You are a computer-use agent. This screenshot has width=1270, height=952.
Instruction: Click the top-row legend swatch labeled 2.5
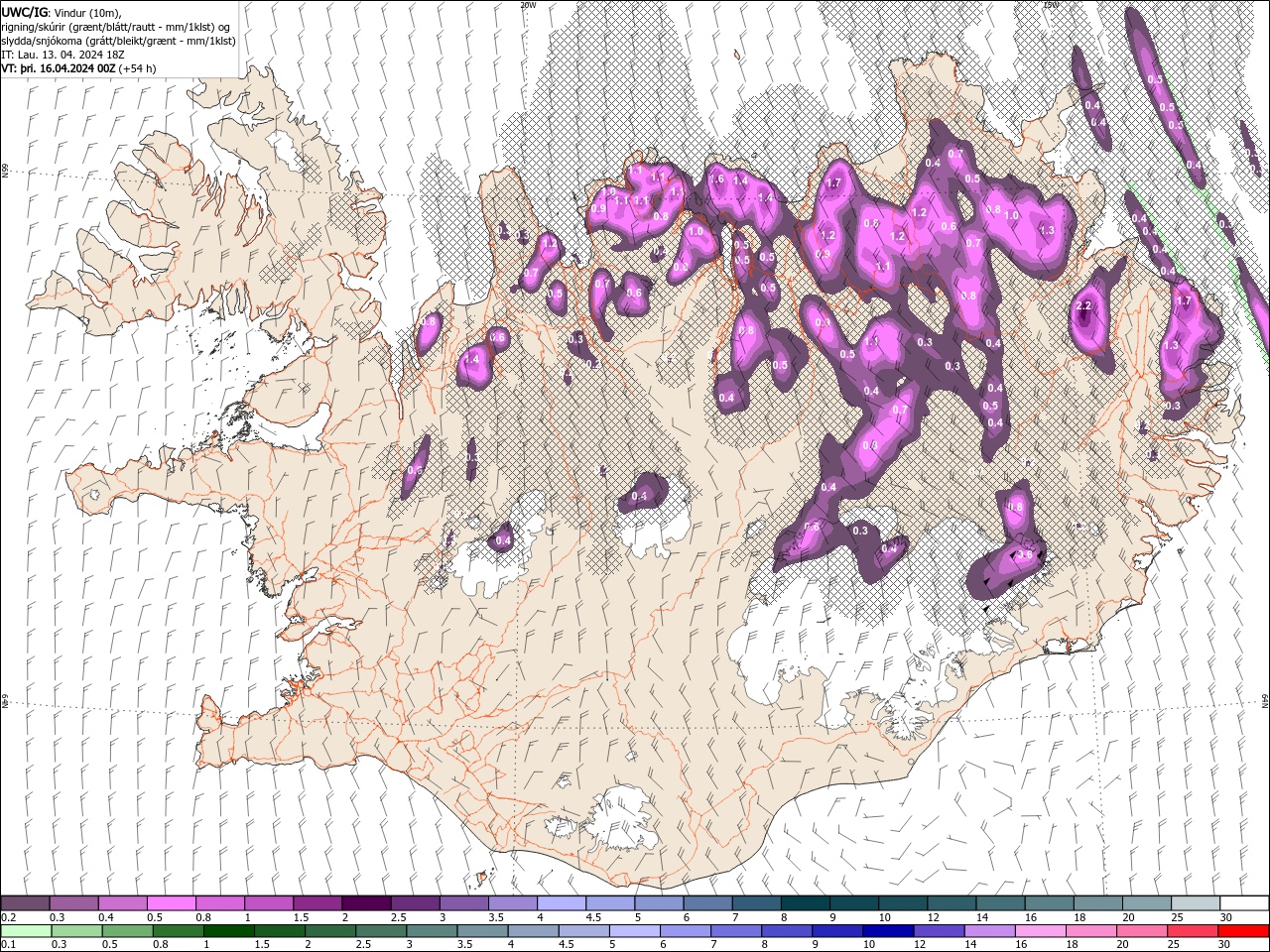point(415,903)
